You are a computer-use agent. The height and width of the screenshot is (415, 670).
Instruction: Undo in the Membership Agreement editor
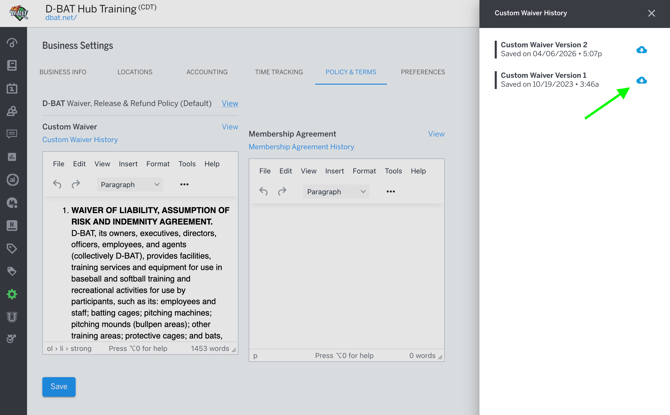(264, 191)
